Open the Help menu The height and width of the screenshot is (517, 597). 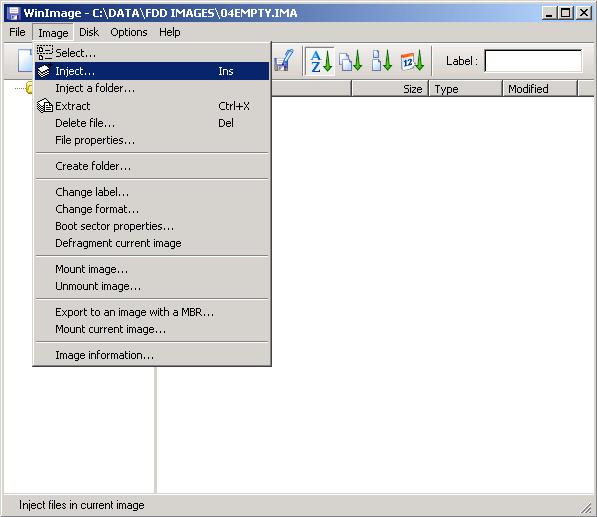169,32
